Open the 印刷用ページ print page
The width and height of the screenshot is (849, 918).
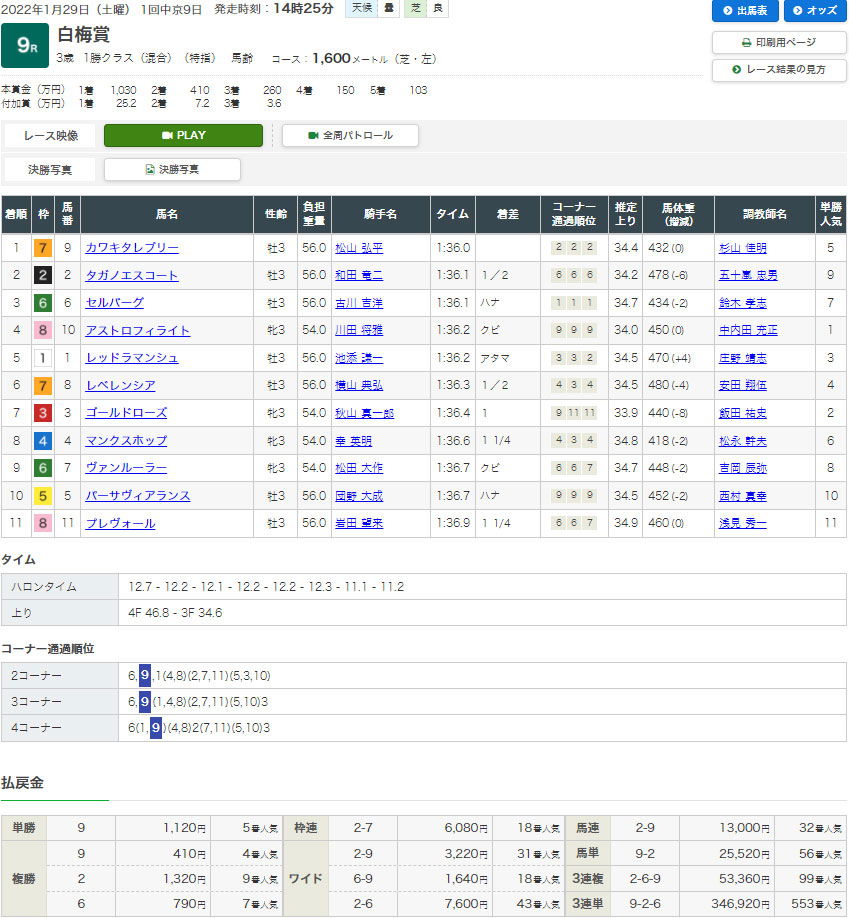click(778, 43)
